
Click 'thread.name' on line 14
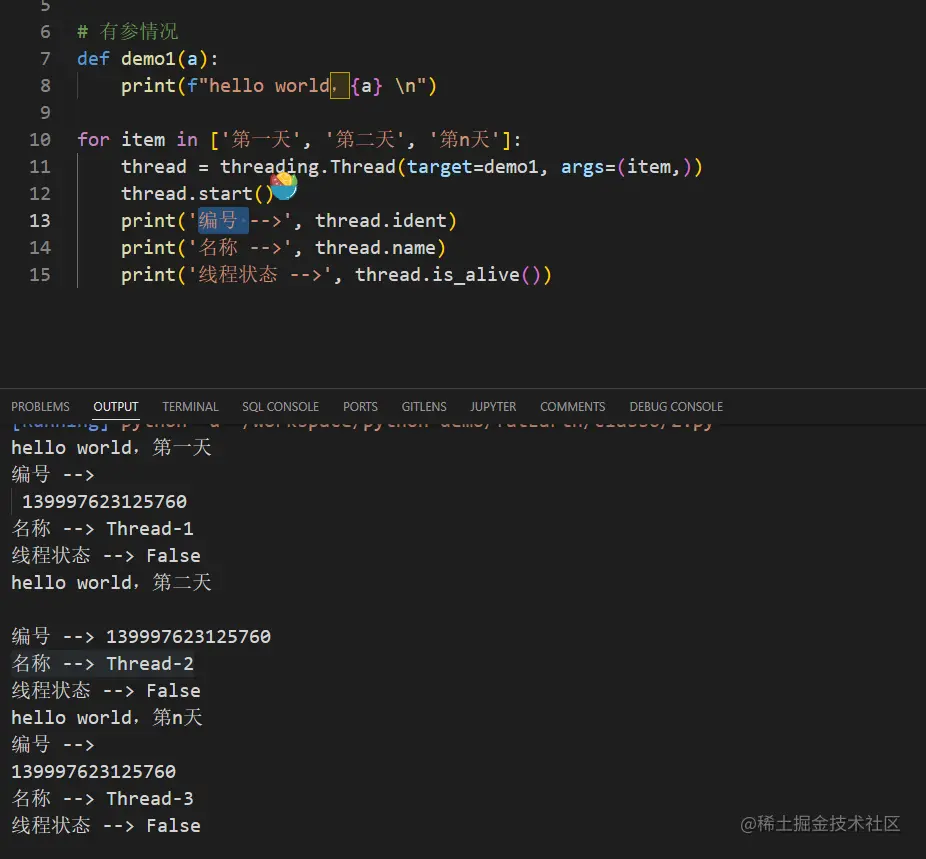(x=376, y=248)
